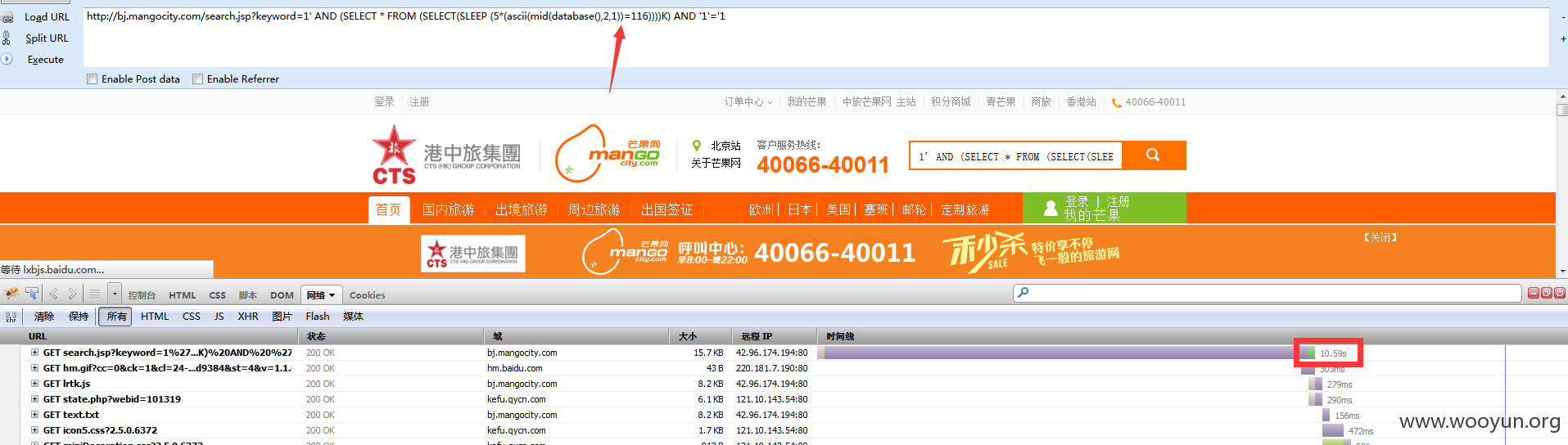
Task: Toggle the 保持 persist option
Action: 79,317
